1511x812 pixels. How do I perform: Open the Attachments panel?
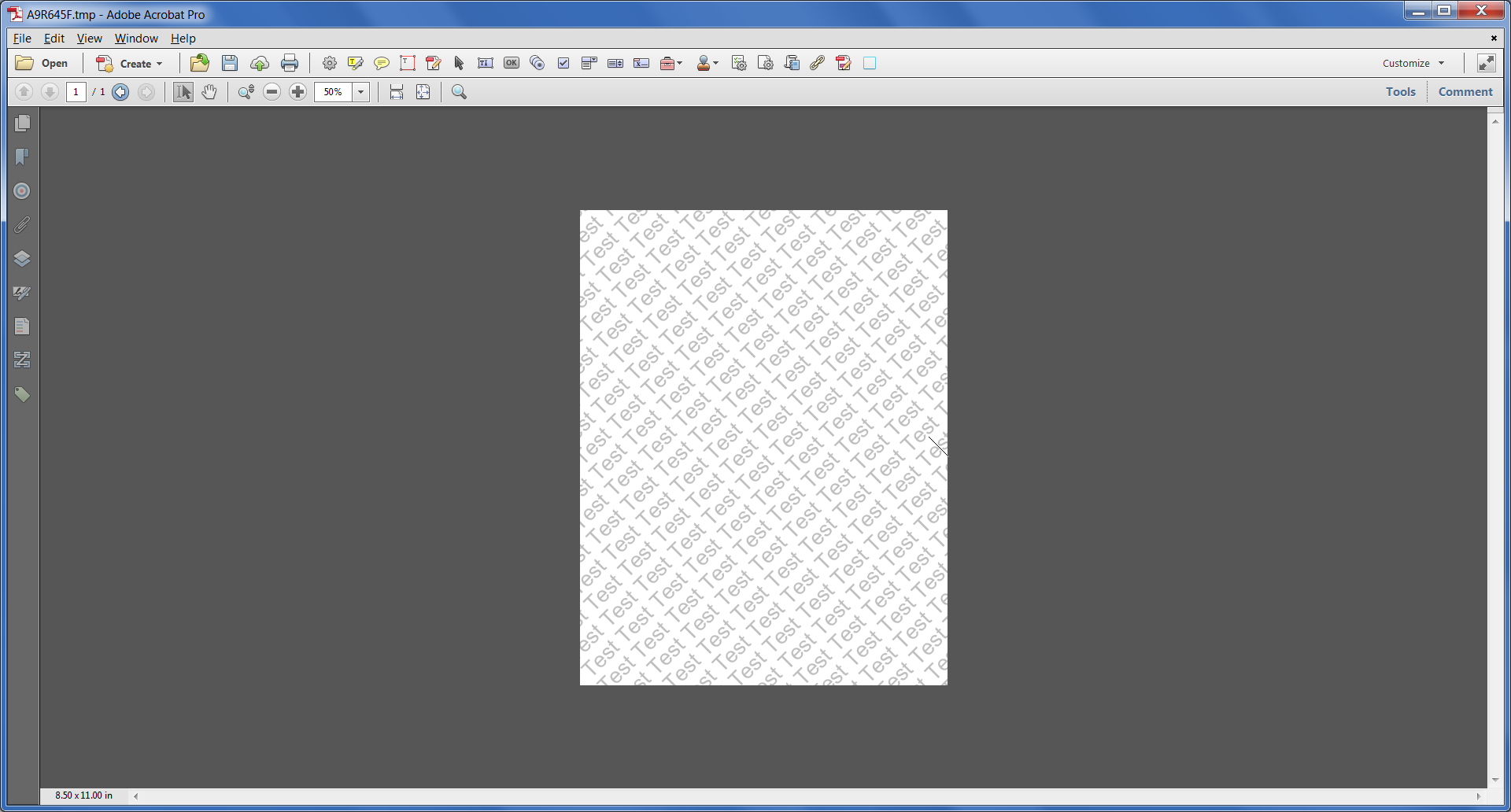(23, 224)
